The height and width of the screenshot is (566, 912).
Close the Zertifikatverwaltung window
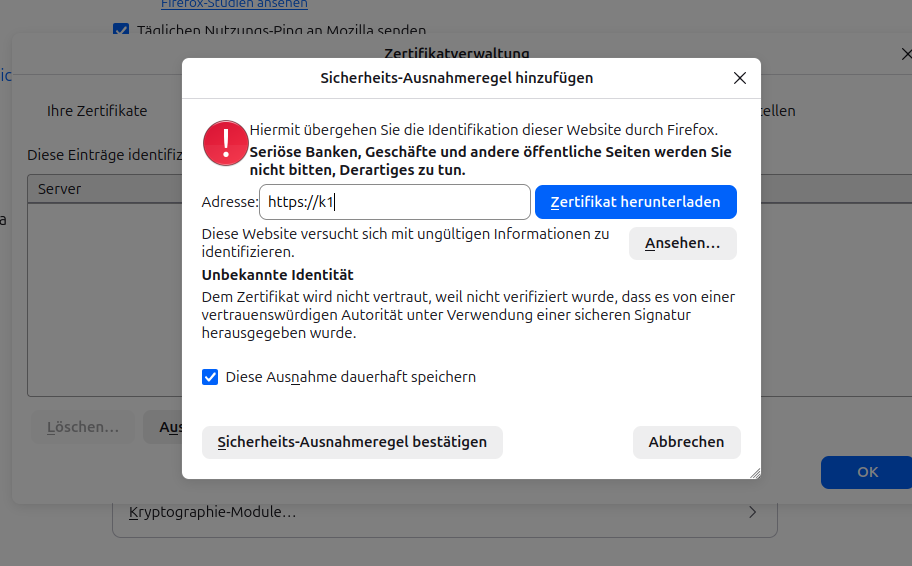pos(905,54)
